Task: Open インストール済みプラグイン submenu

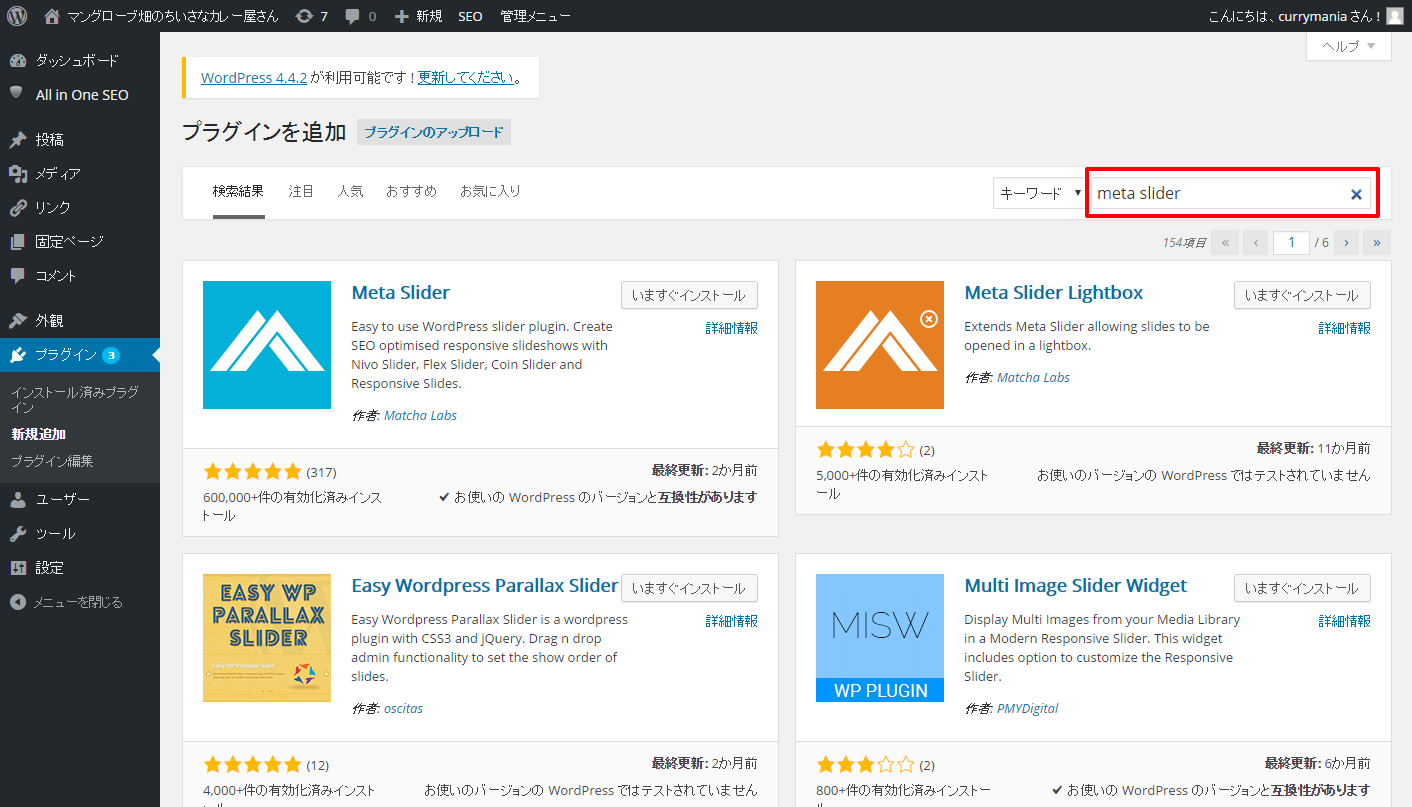Action: click(75, 400)
